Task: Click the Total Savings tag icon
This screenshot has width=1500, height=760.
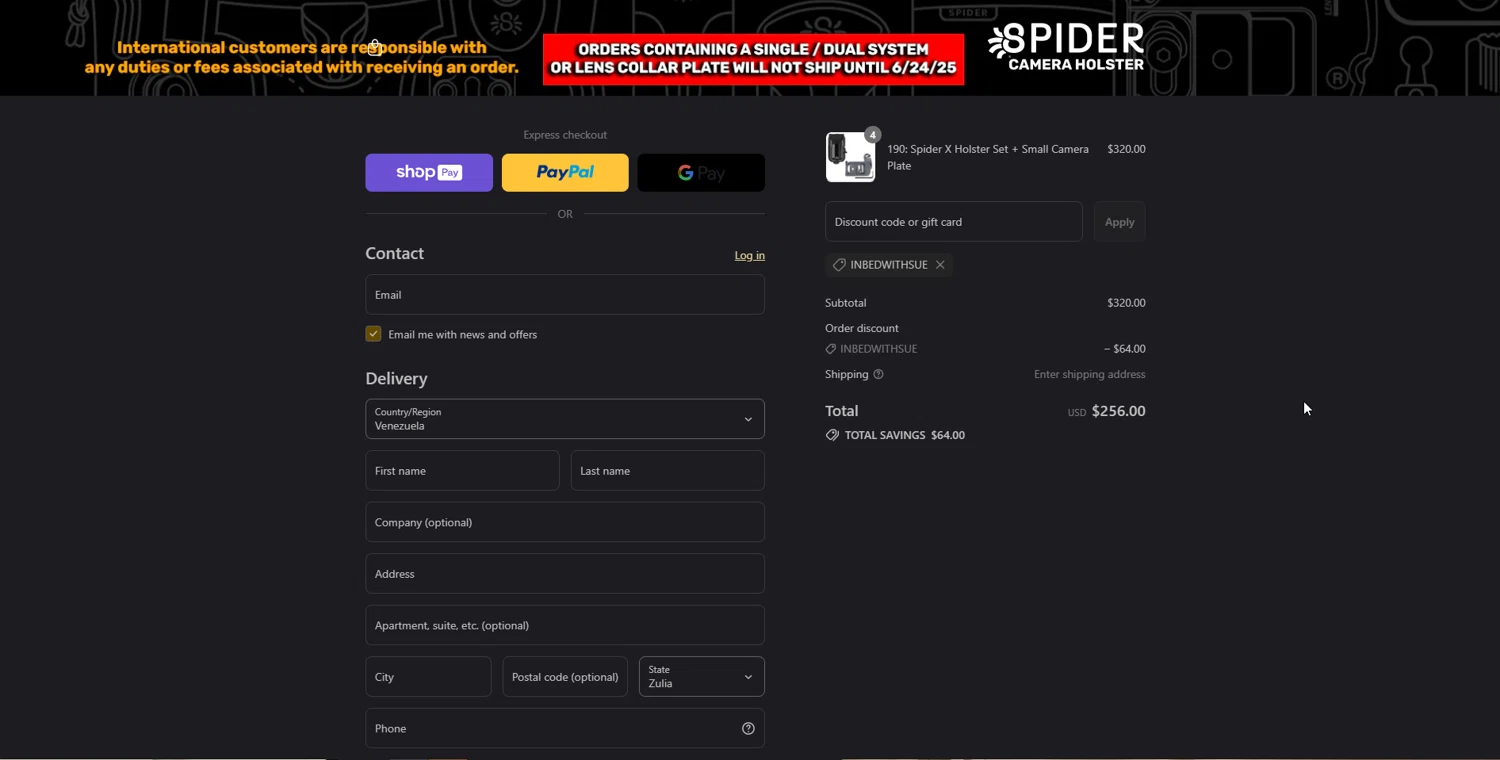Action: pyautogui.click(x=832, y=435)
